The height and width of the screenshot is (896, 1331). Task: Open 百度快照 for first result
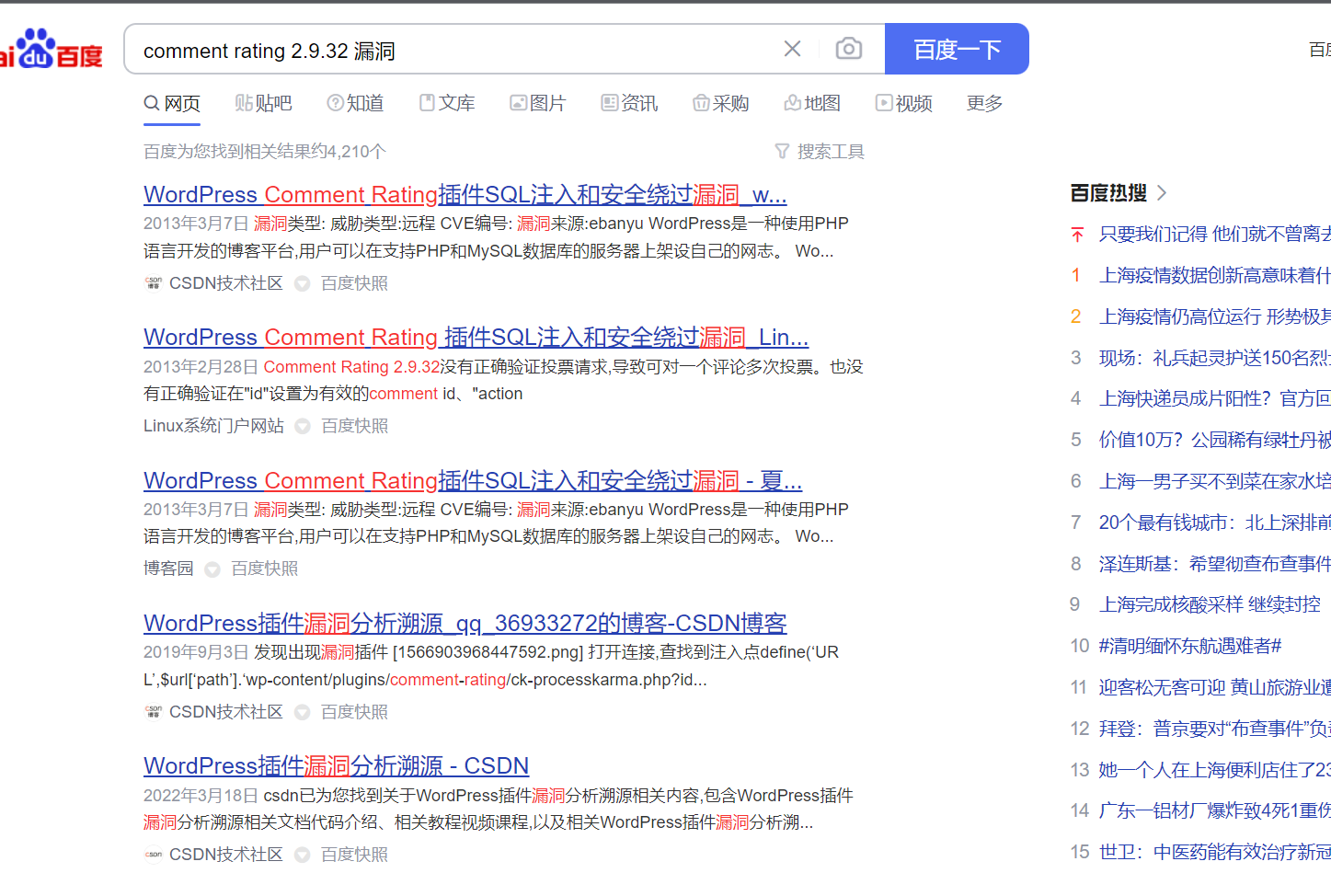pyautogui.click(x=354, y=283)
